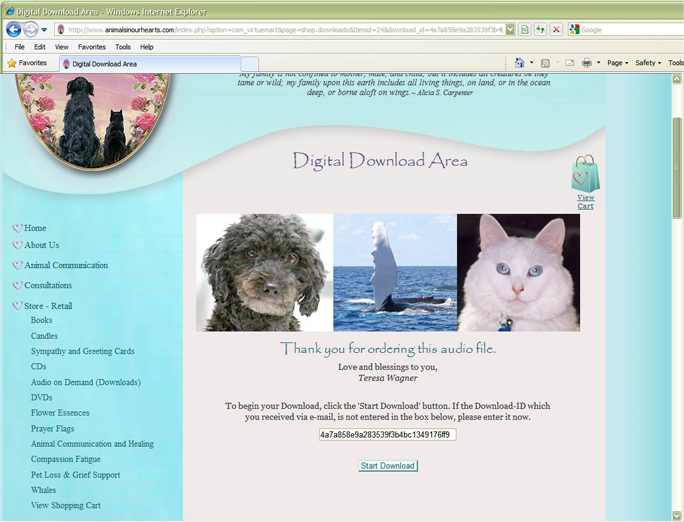This screenshot has height=522, width=684.
Task: Click the Refresh page icon
Action: click(x=541, y=30)
